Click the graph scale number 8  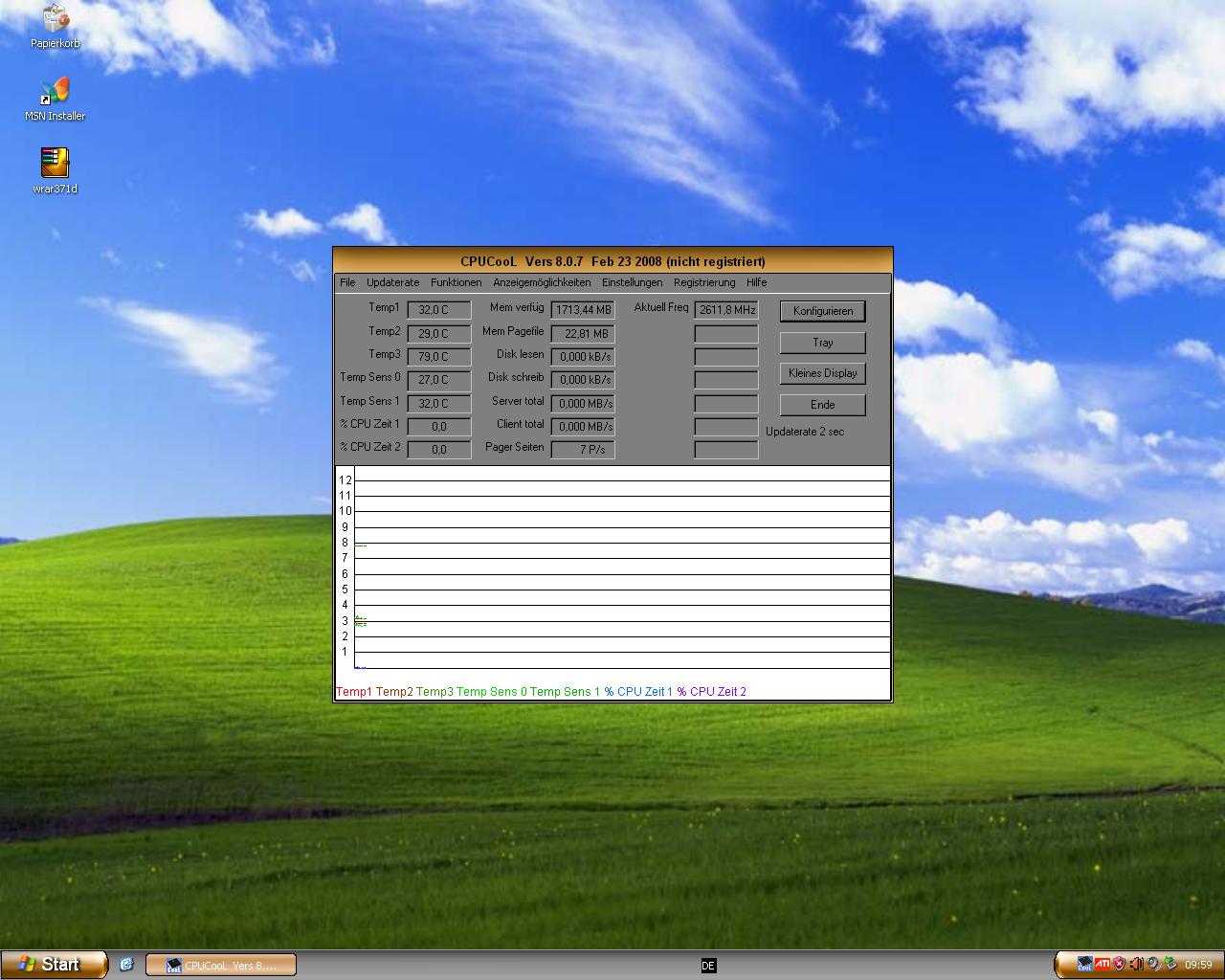[345, 543]
